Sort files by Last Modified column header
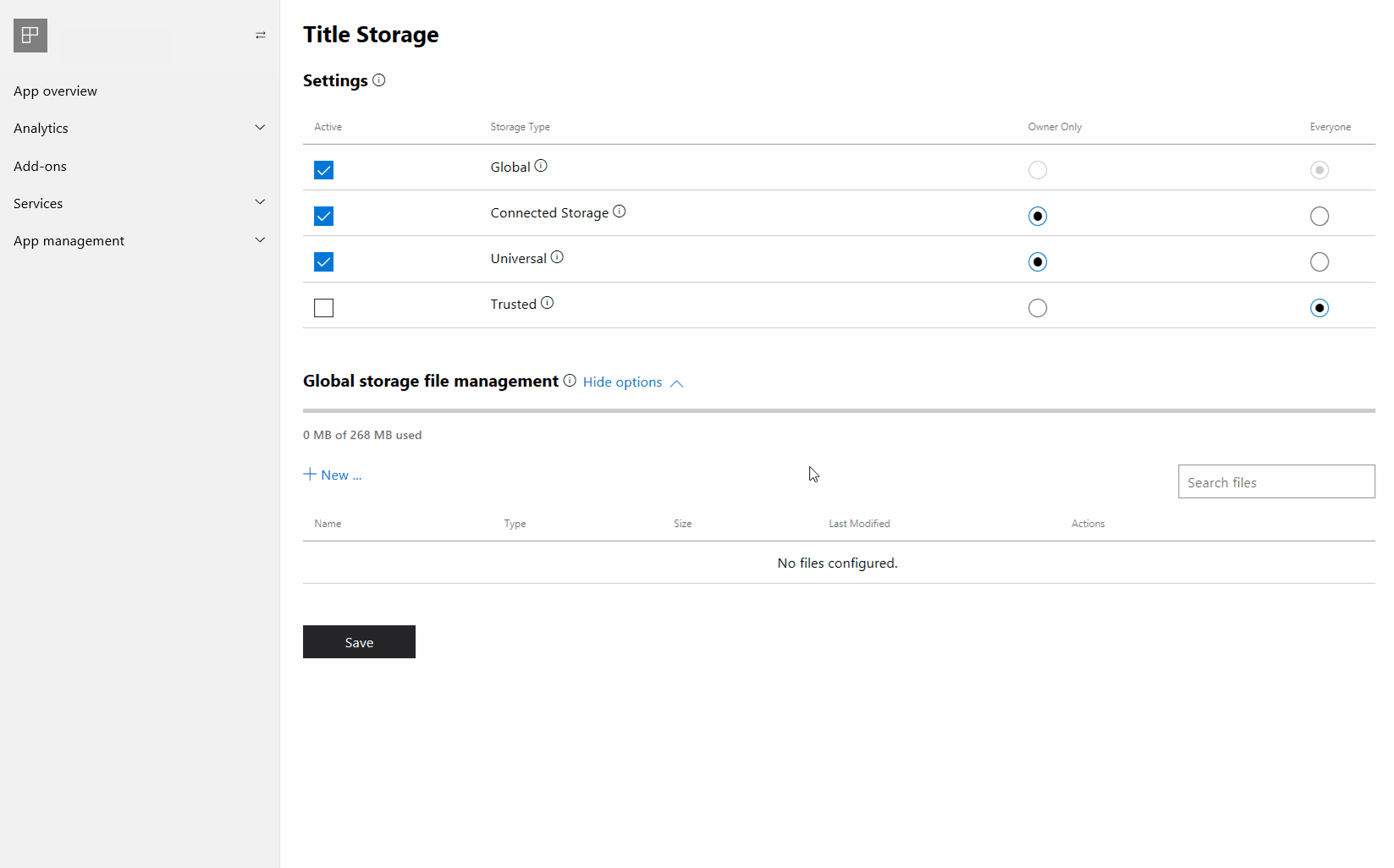The height and width of the screenshot is (868, 1394). [x=859, y=524]
